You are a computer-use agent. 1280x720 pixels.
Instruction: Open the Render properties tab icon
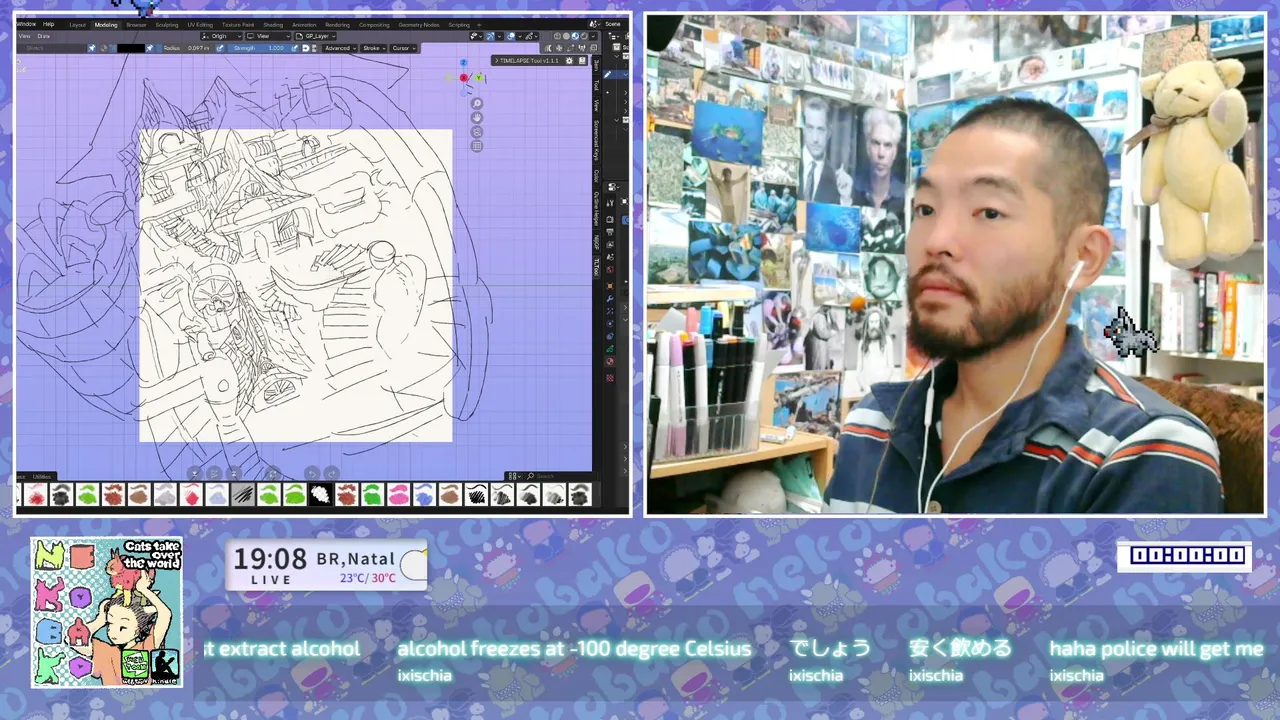(x=609, y=219)
